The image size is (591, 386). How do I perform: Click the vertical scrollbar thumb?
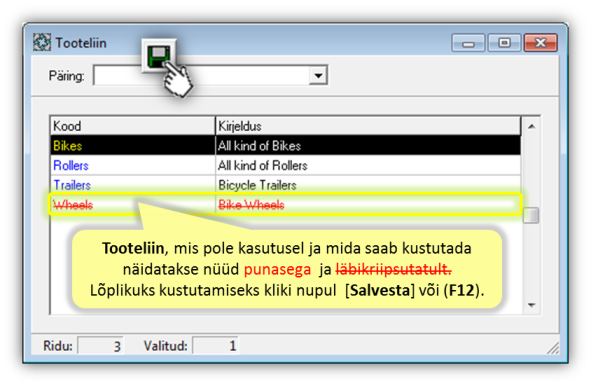pyautogui.click(x=531, y=215)
